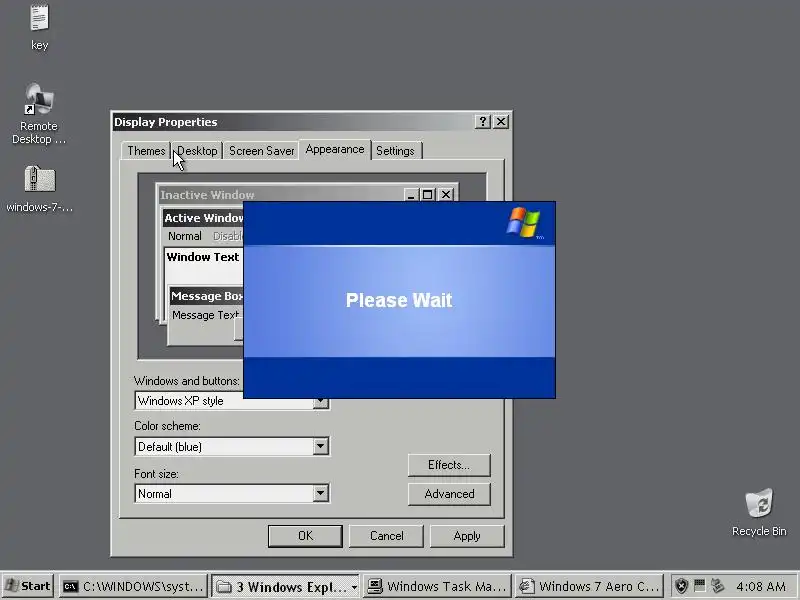The height and width of the screenshot is (600, 800).
Task: Confirm with the OK button
Action: 305,536
